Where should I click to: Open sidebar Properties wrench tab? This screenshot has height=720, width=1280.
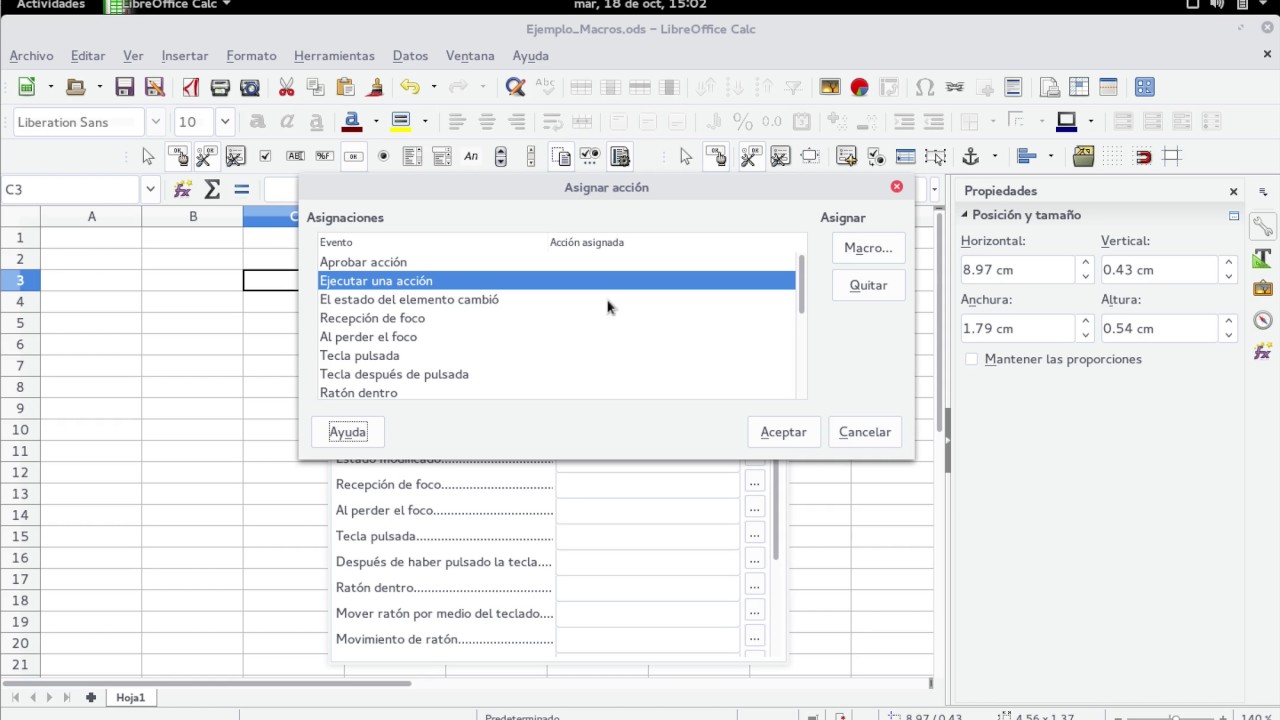tap(1263, 226)
